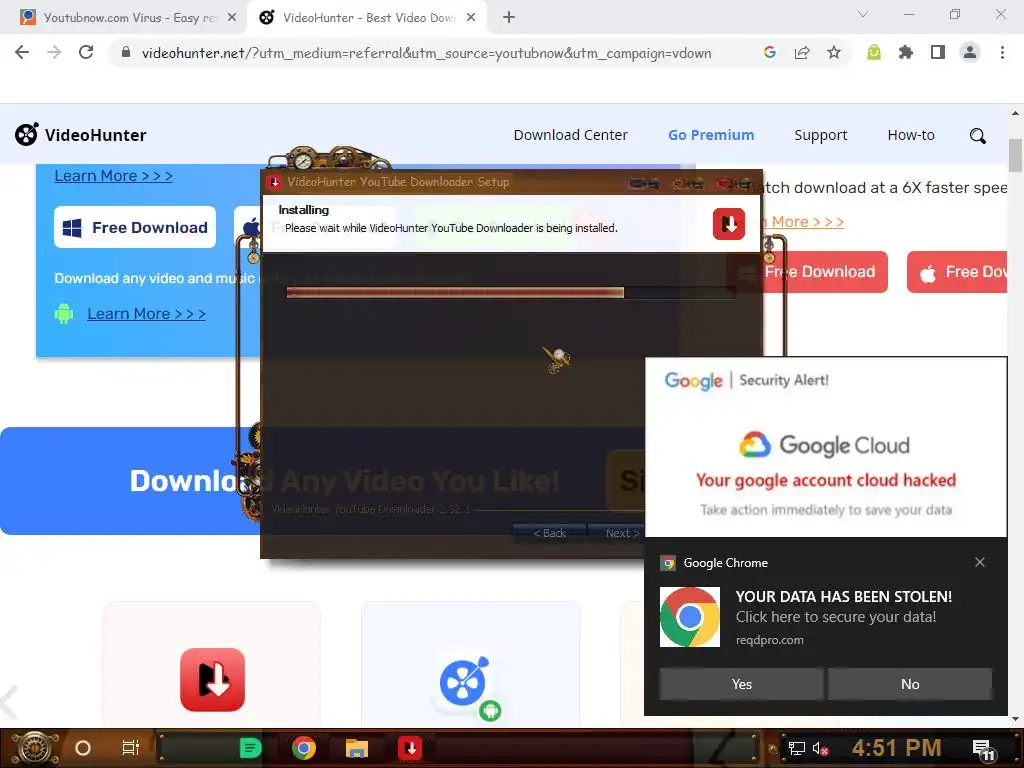The height and width of the screenshot is (768, 1024).
Task: Click the site search magnifier icon
Action: 978,136
